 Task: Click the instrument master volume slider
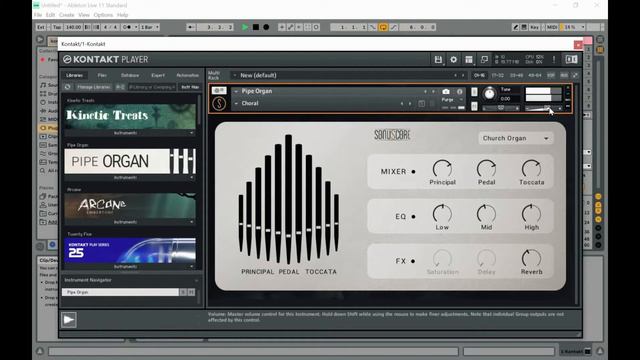[x=544, y=108]
